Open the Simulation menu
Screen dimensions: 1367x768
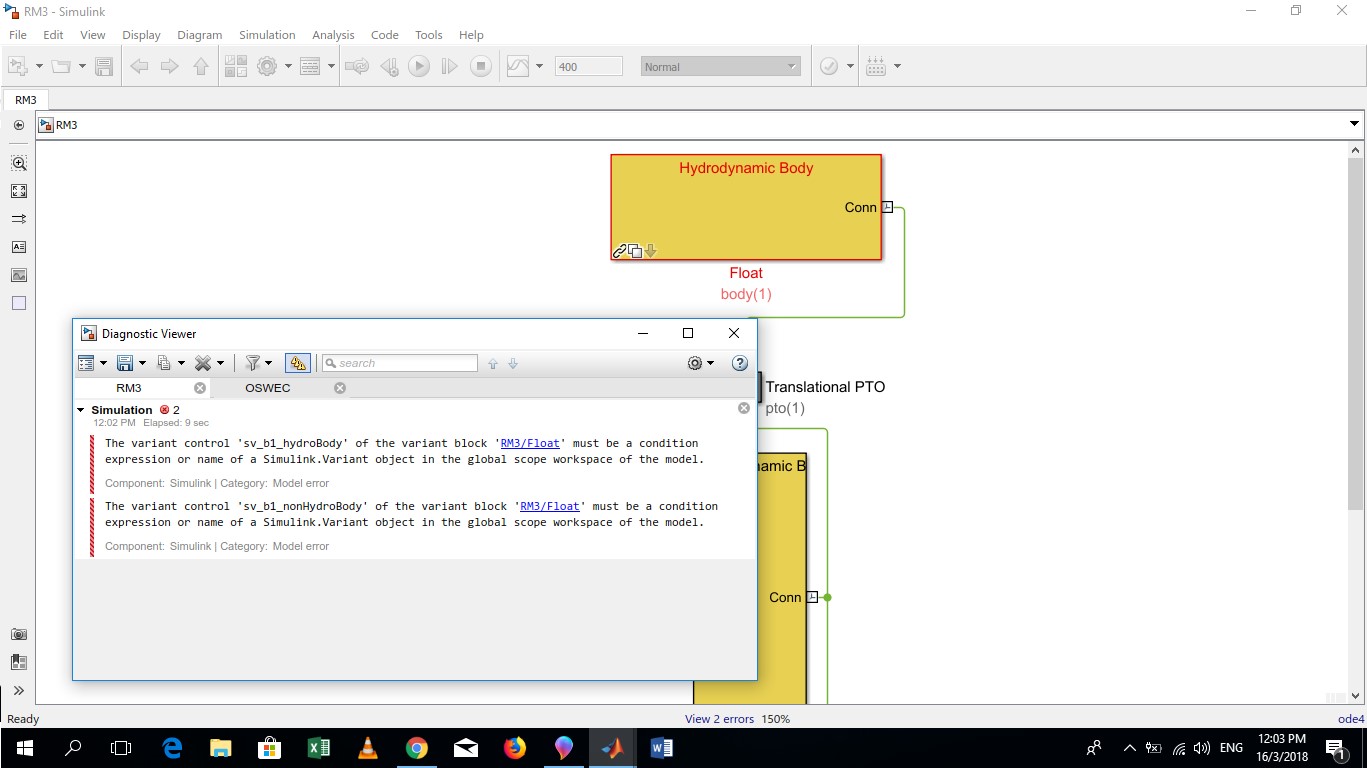pos(267,34)
